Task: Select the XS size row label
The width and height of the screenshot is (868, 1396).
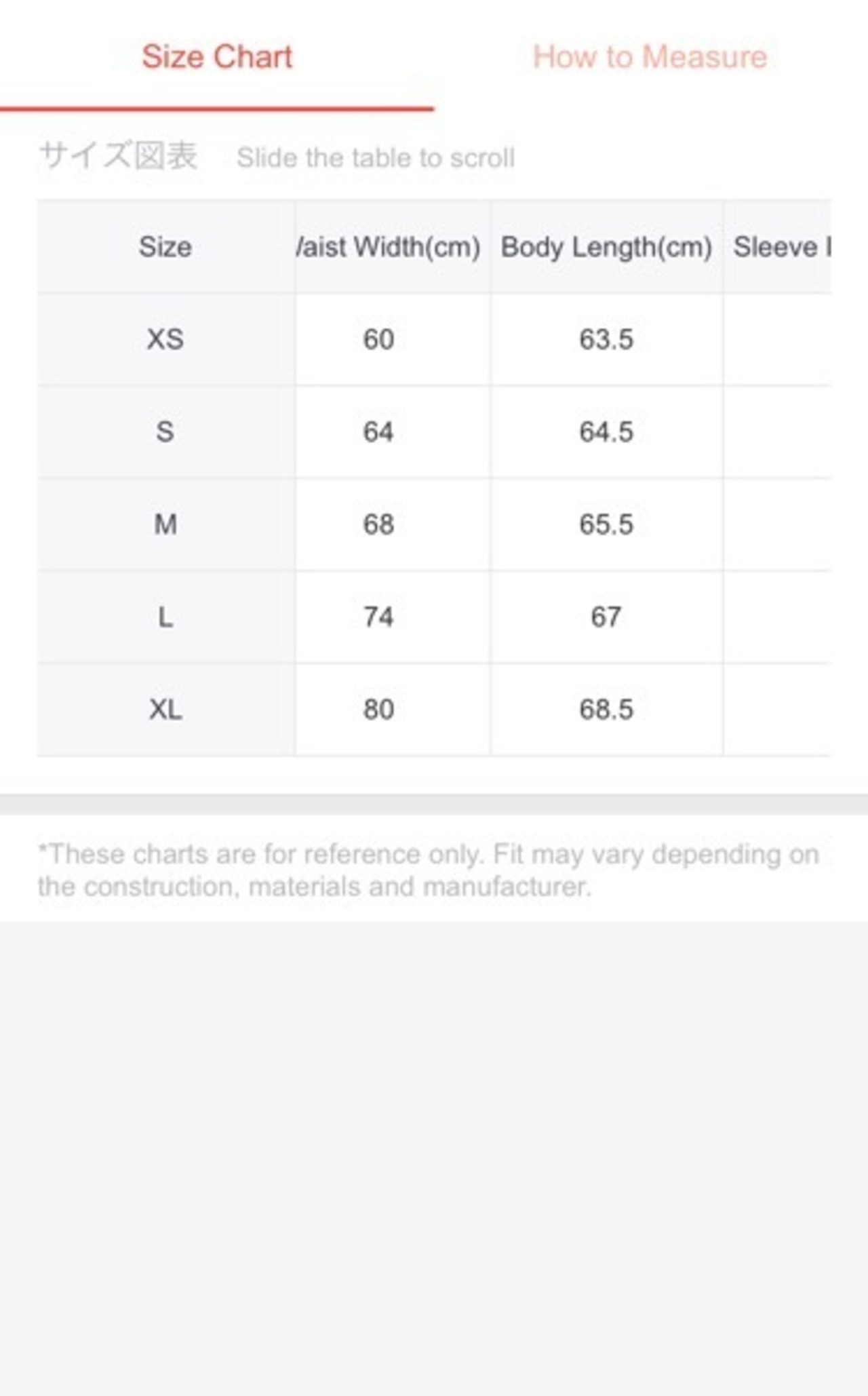Action: 165,339
